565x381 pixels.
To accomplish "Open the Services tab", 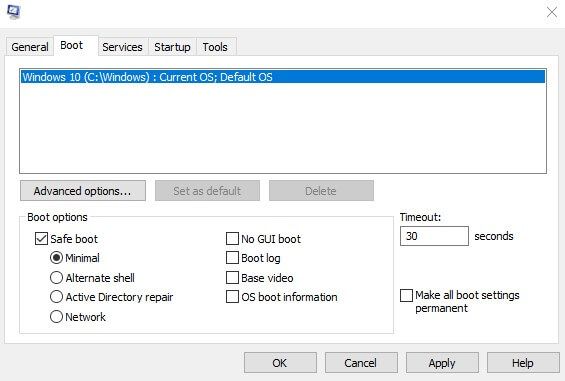I will tap(123, 47).
